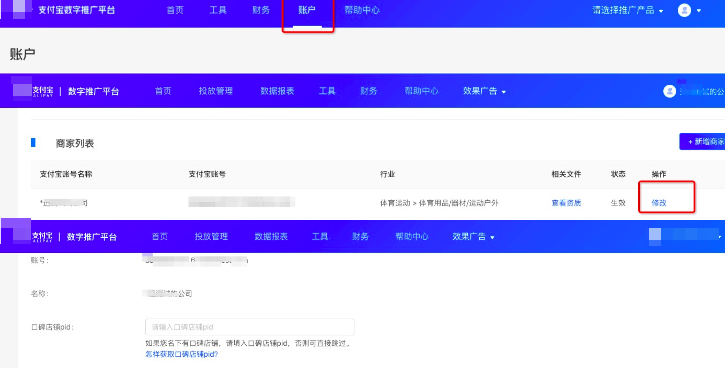This screenshot has height=368, width=725.
Task: Open the 请选择推广产品 dropdown
Action: coord(628,10)
